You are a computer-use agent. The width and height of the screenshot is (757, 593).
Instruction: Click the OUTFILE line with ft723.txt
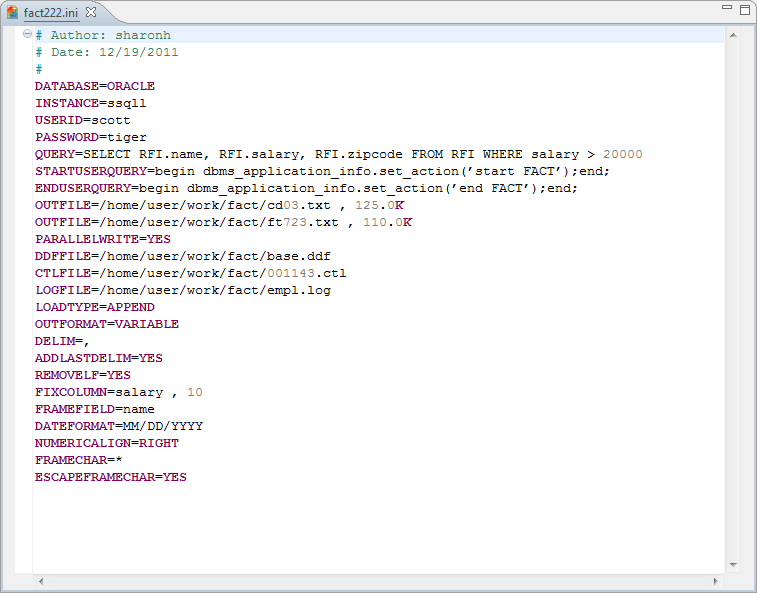point(224,222)
